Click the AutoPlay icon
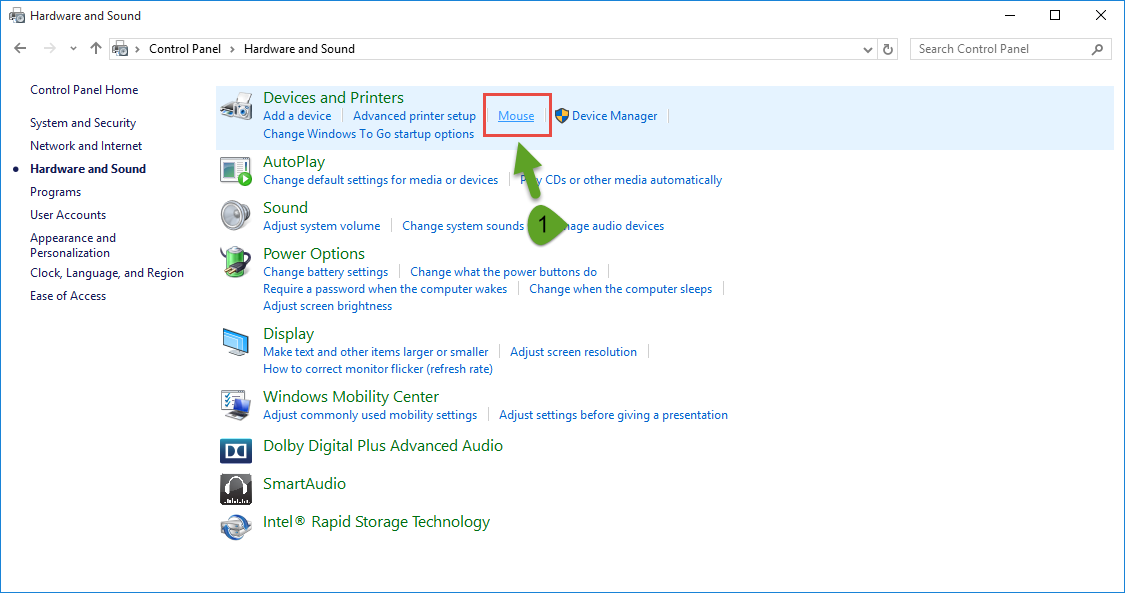The image size is (1125, 593). 236,170
